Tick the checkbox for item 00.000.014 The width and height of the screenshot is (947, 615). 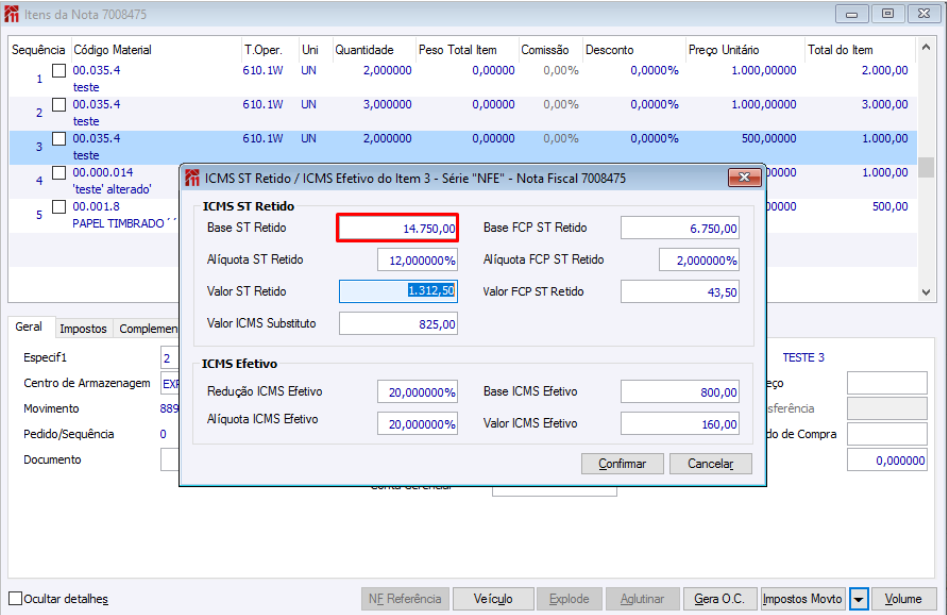coord(59,173)
